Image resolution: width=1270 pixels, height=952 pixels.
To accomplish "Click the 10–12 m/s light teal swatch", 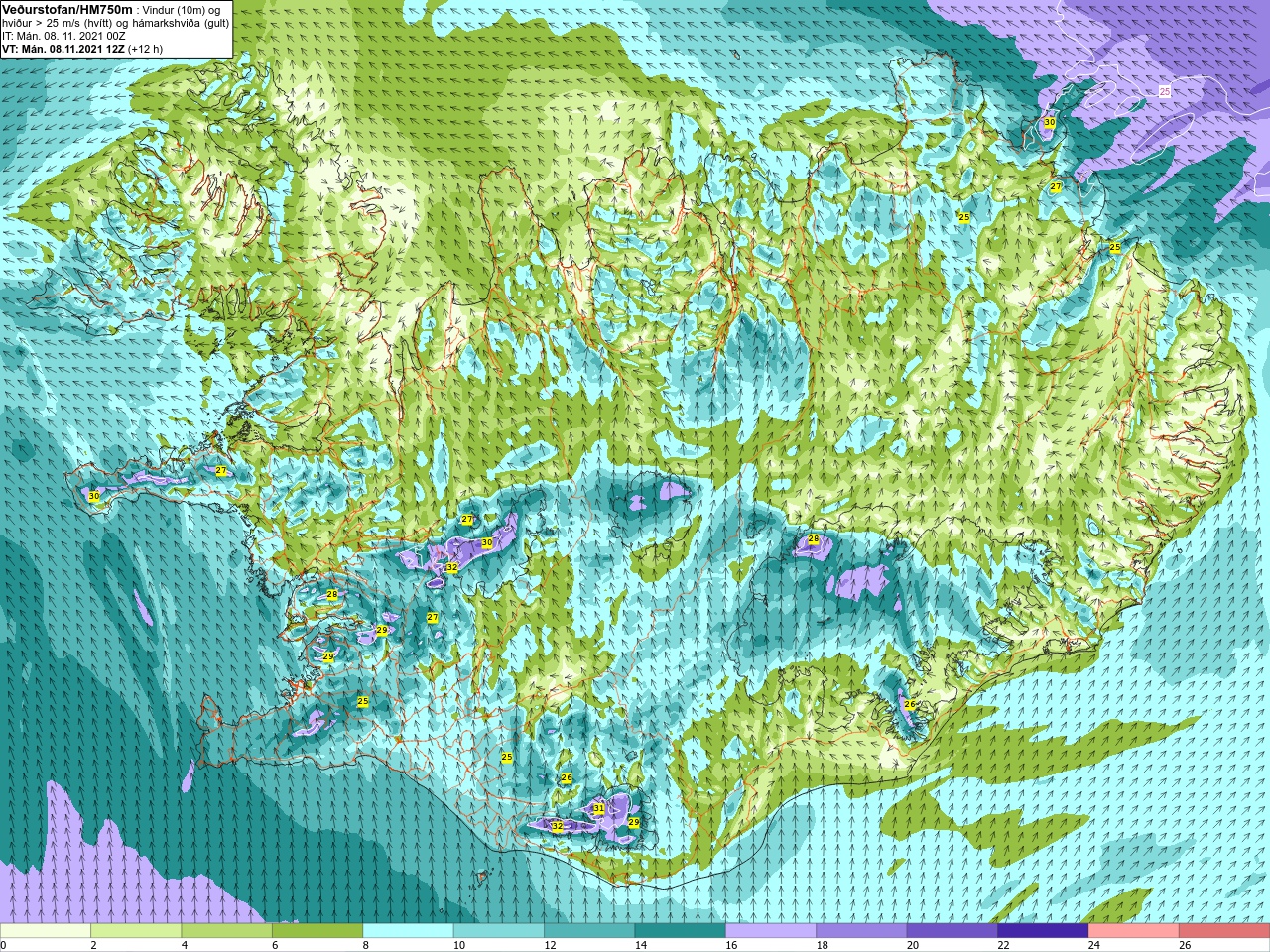I will click(x=499, y=931).
